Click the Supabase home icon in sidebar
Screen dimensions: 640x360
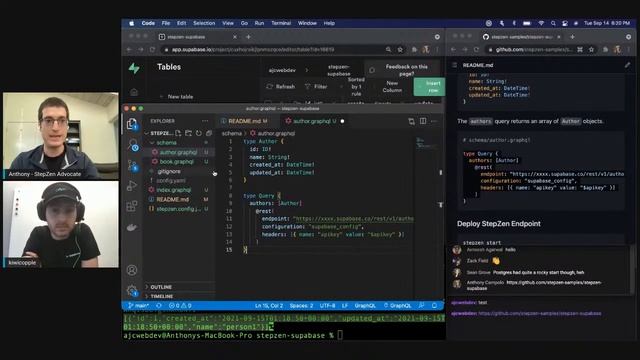134,92
